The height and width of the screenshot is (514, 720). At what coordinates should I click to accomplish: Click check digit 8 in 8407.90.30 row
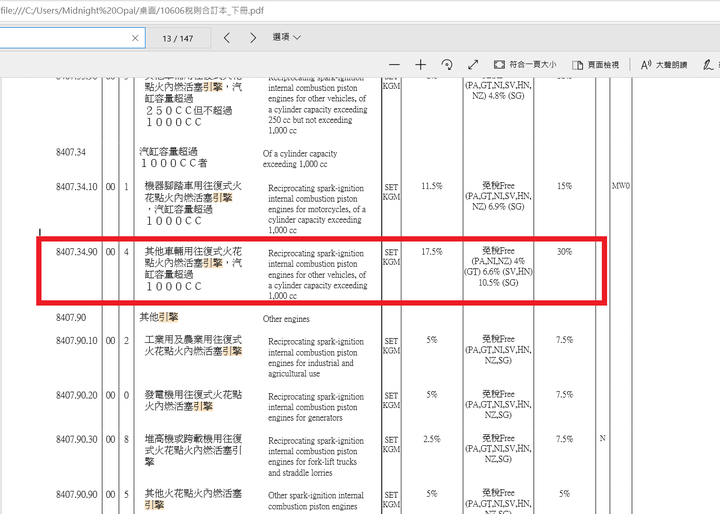126,439
